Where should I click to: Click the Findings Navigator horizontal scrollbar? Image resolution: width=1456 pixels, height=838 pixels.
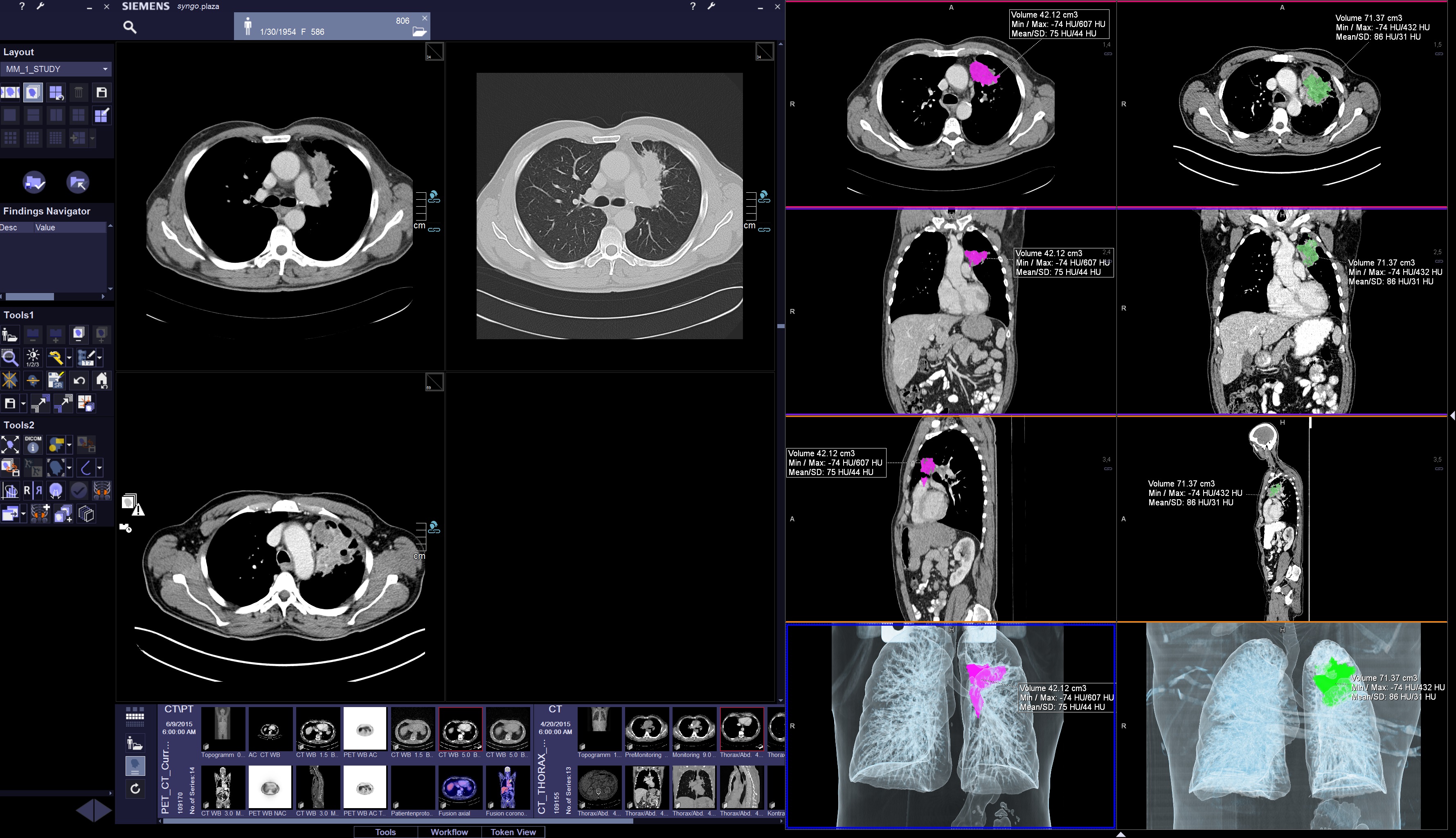[30, 296]
